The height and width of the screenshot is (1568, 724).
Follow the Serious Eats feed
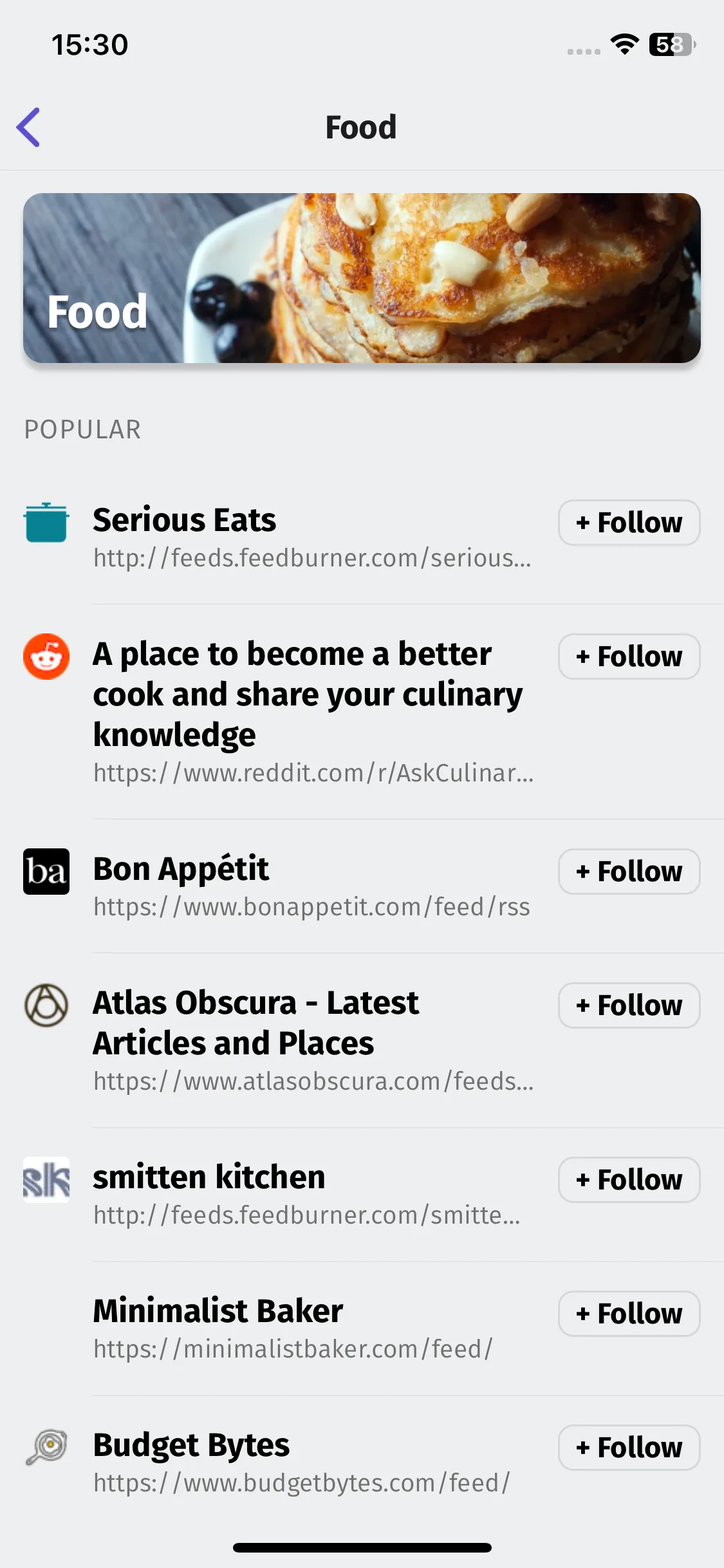[x=629, y=523]
